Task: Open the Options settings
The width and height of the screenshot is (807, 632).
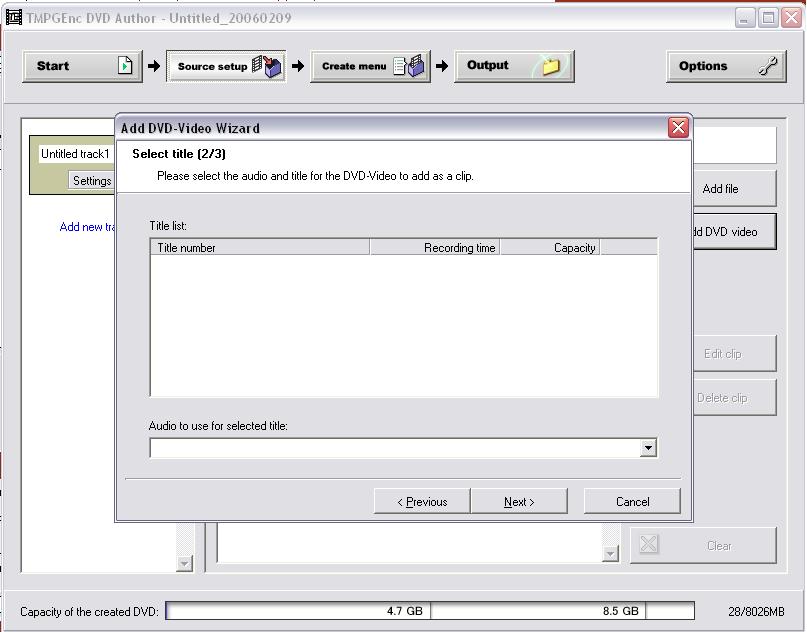Action: pyautogui.click(x=726, y=66)
